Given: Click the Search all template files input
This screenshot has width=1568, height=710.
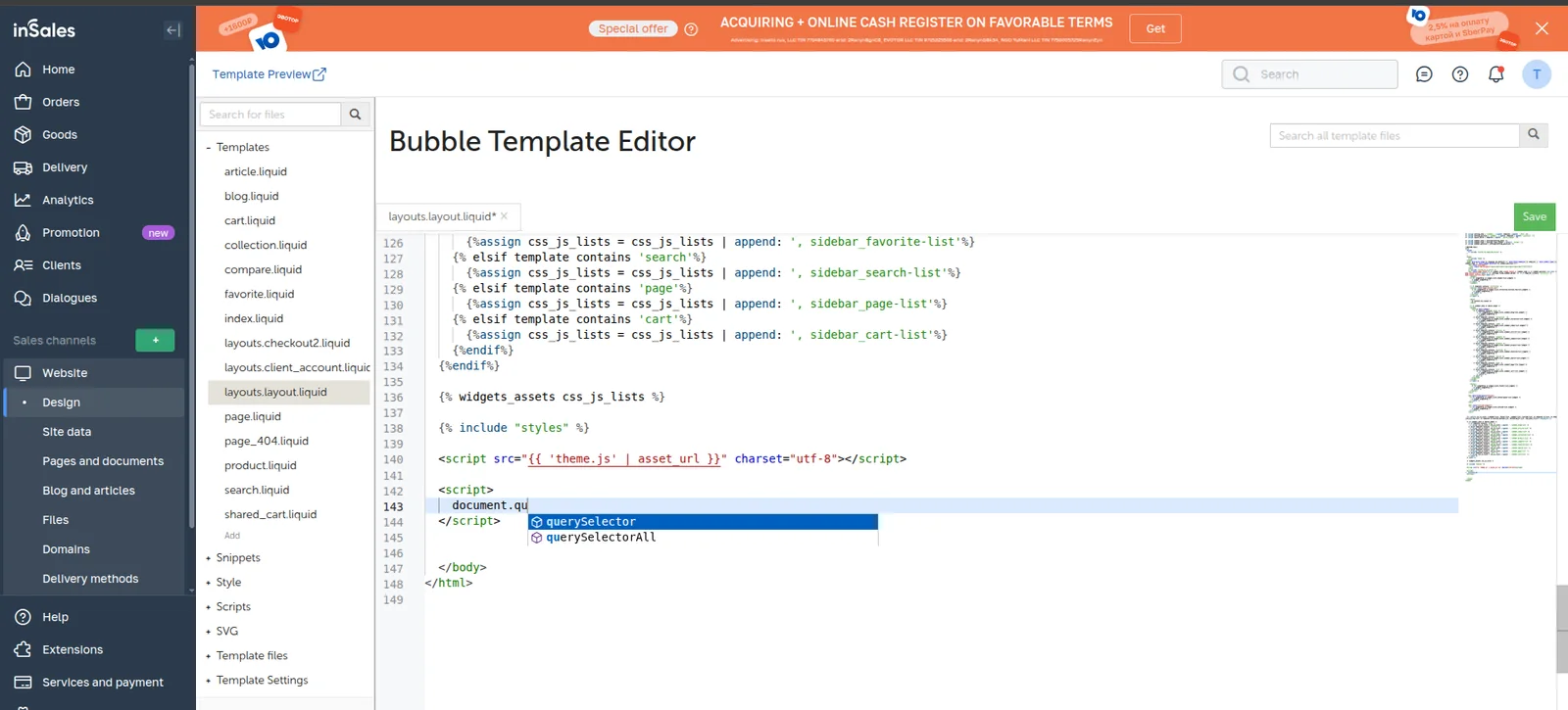Looking at the screenshot, I should coord(1395,135).
